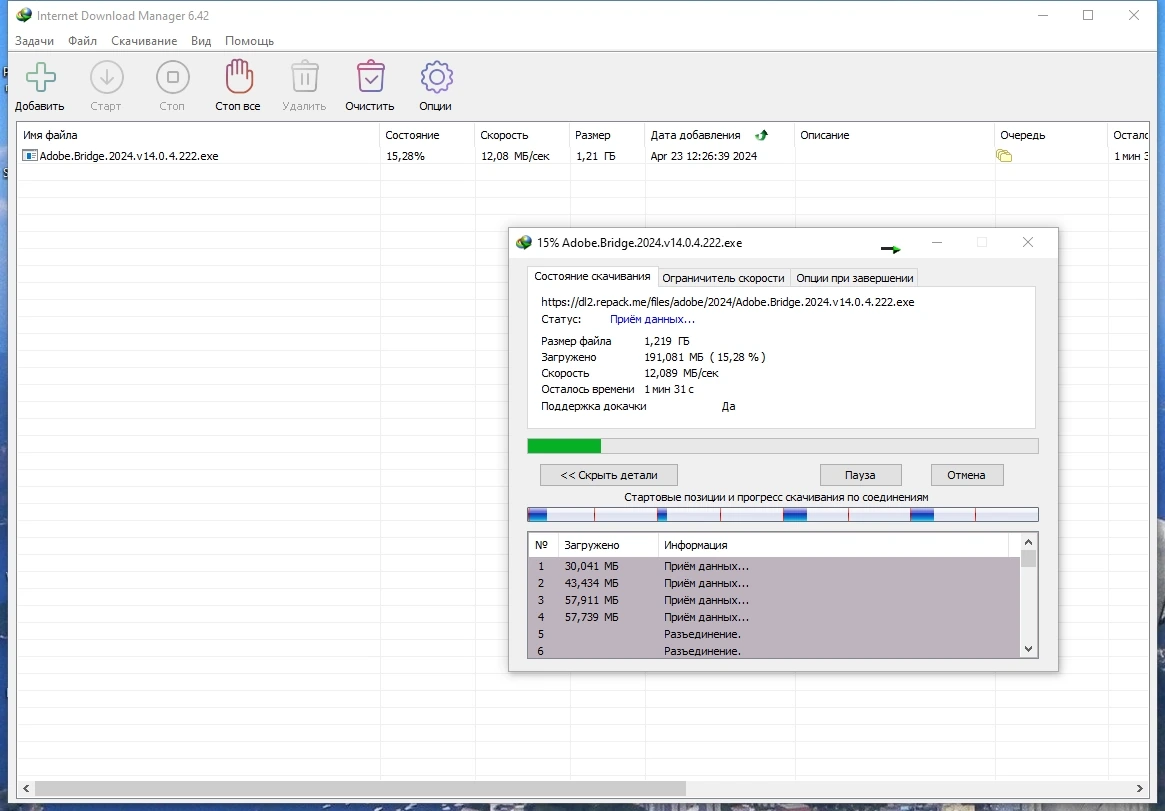
Task: Maximize the Internet Download Manager main window
Action: click(x=1088, y=15)
